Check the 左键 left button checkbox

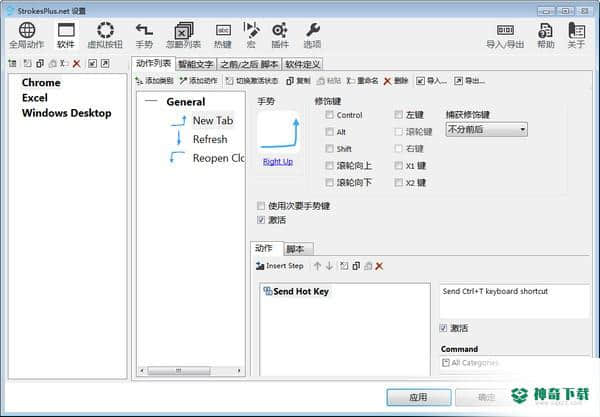pos(399,115)
